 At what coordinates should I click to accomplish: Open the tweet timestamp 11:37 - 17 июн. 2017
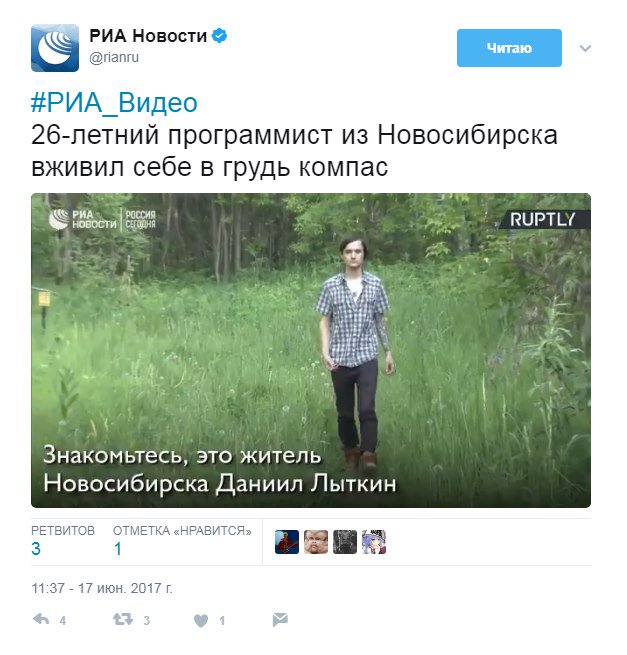(x=102, y=588)
